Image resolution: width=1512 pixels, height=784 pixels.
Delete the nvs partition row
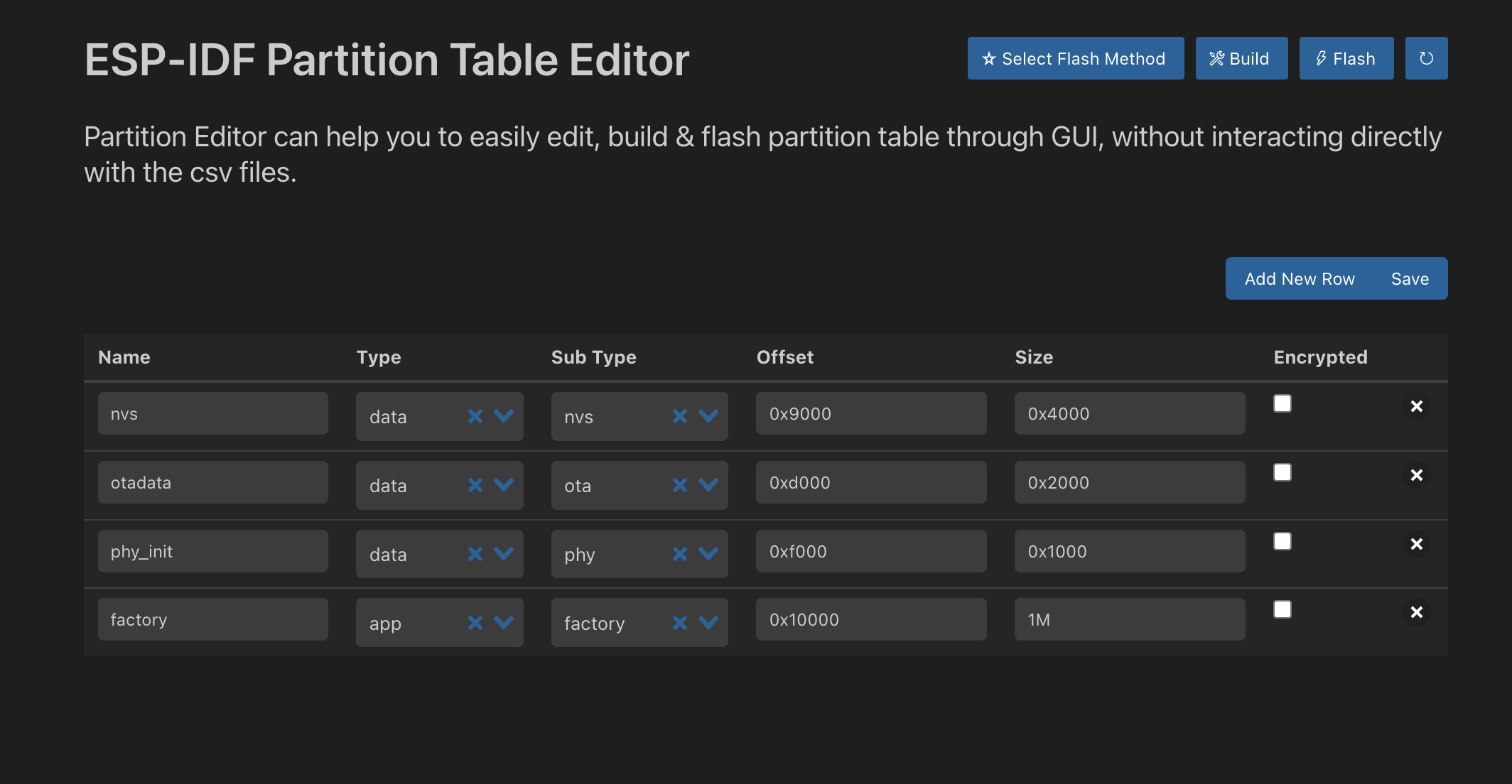1417,406
